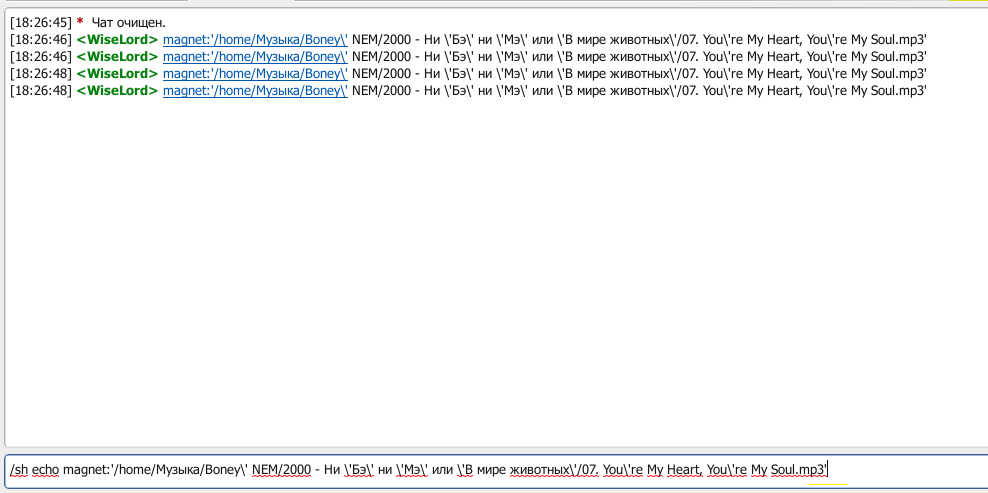Click the 'Чат очищен.' status message
Viewport: 988px width, 493px height.
[x=129, y=23]
